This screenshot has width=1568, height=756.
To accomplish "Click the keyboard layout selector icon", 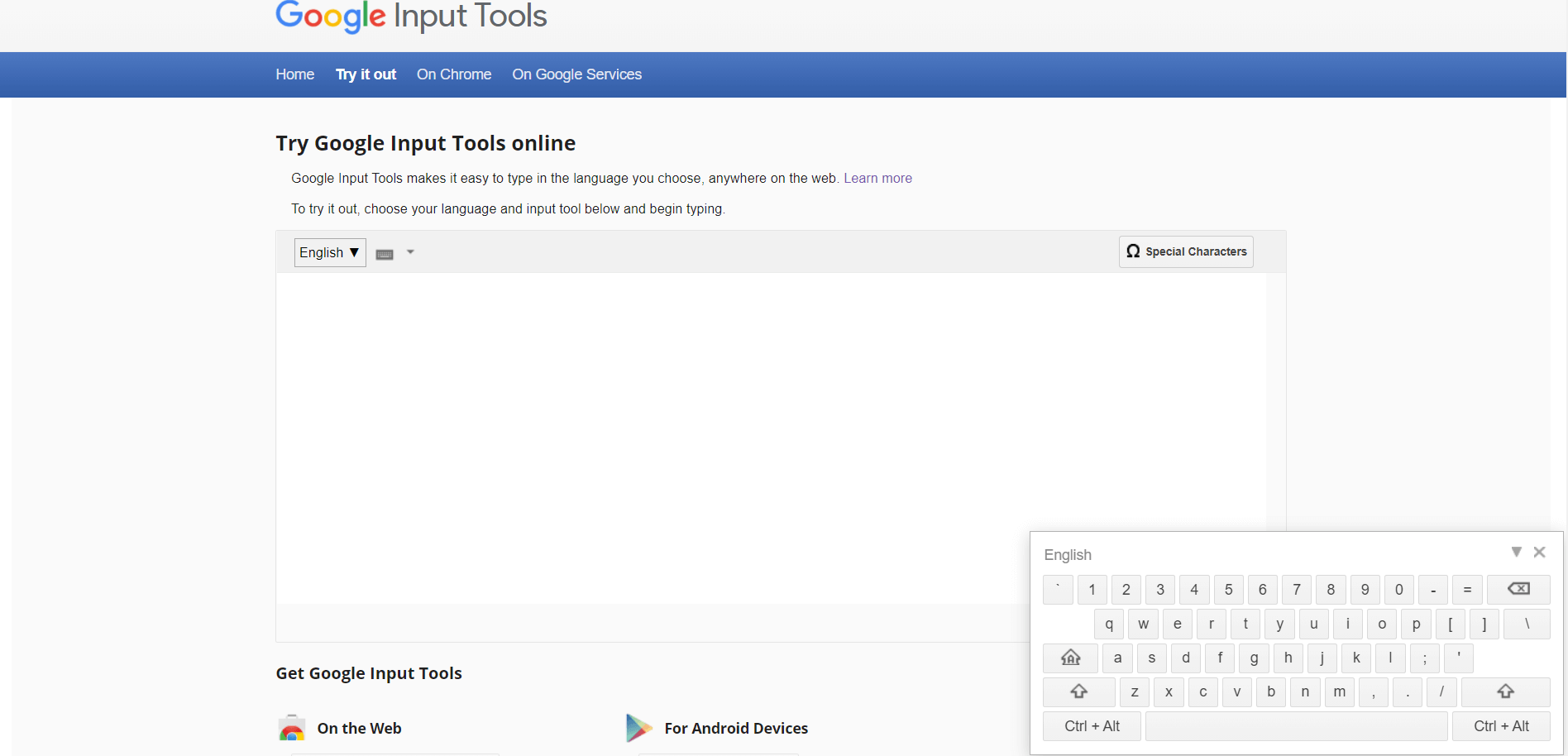I will click(384, 253).
